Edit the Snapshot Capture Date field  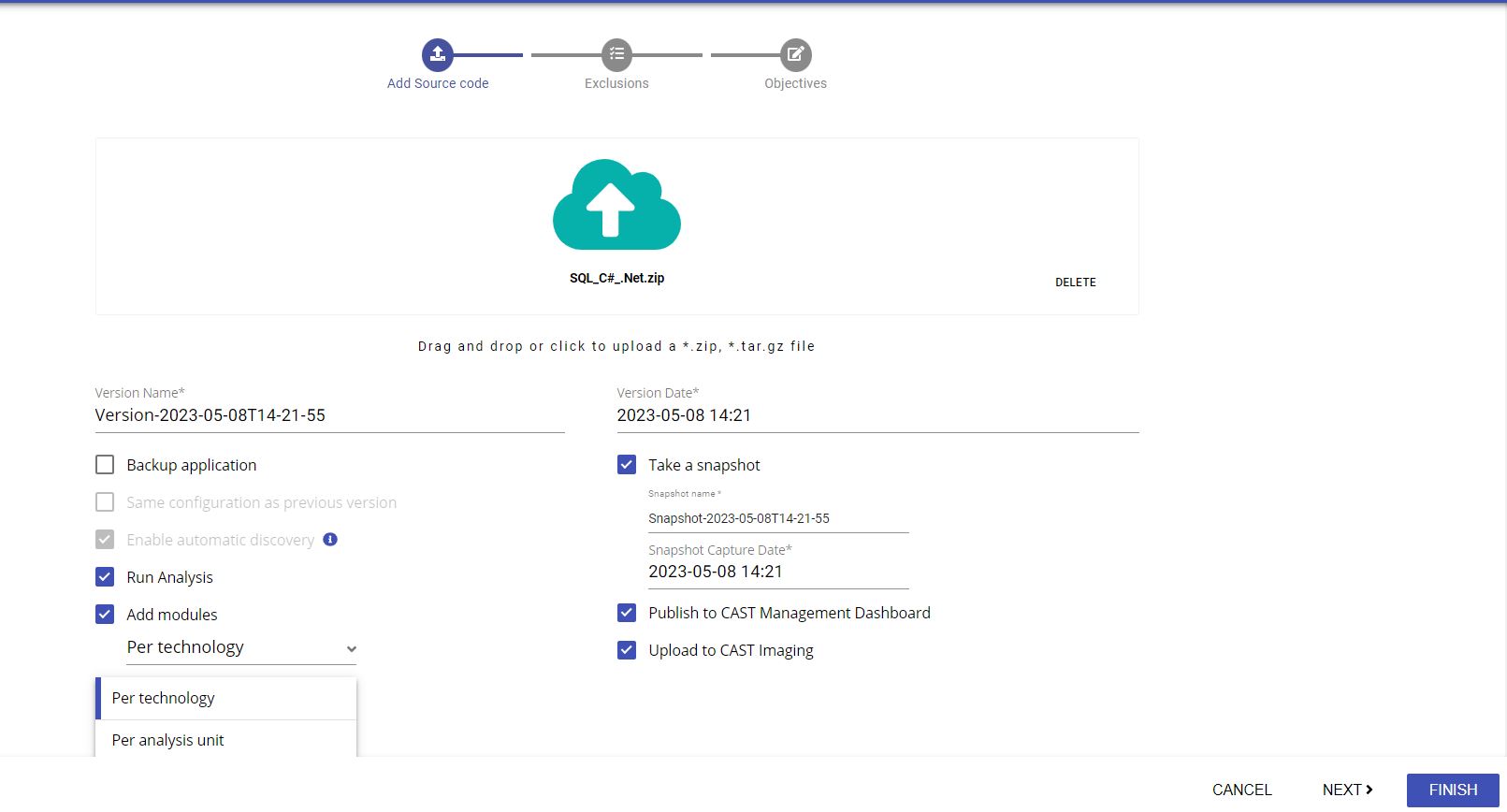click(x=778, y=572)
